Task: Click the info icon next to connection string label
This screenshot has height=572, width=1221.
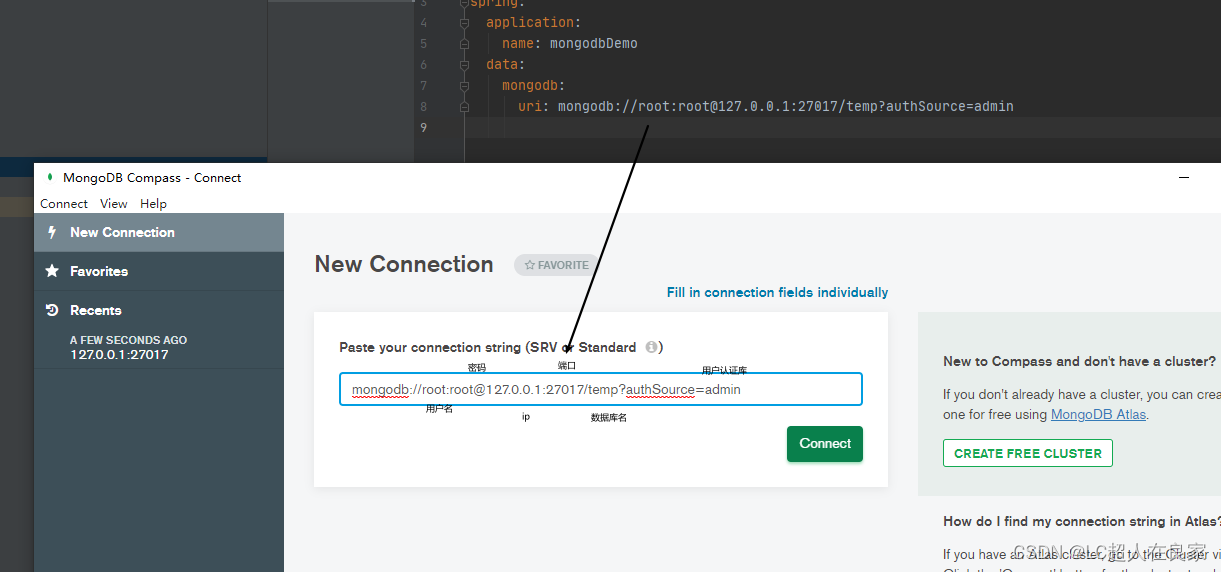Action: coord(651,347)
